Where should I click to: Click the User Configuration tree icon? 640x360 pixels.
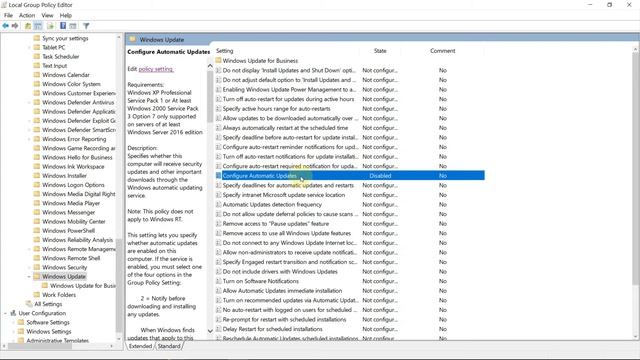tap(13, 313)
